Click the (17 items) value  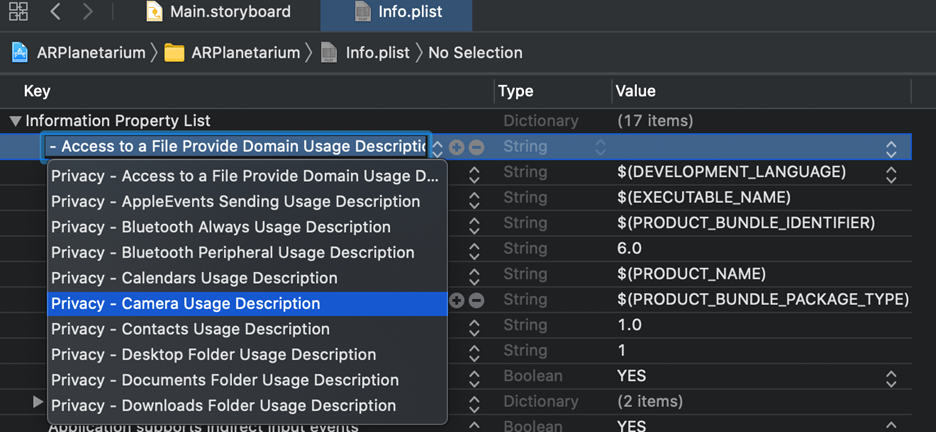(654, 121)
